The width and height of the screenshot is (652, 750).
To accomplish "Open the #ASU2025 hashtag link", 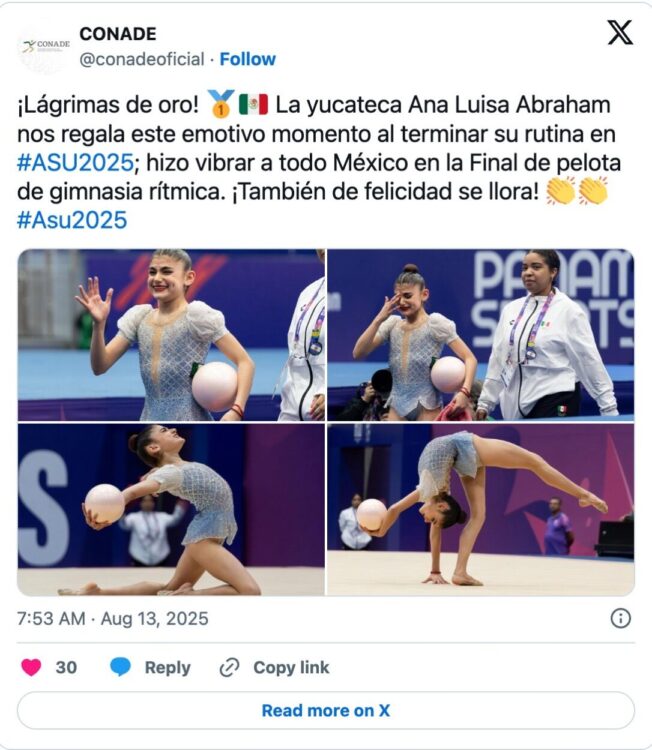I will (x=75, y=163).
